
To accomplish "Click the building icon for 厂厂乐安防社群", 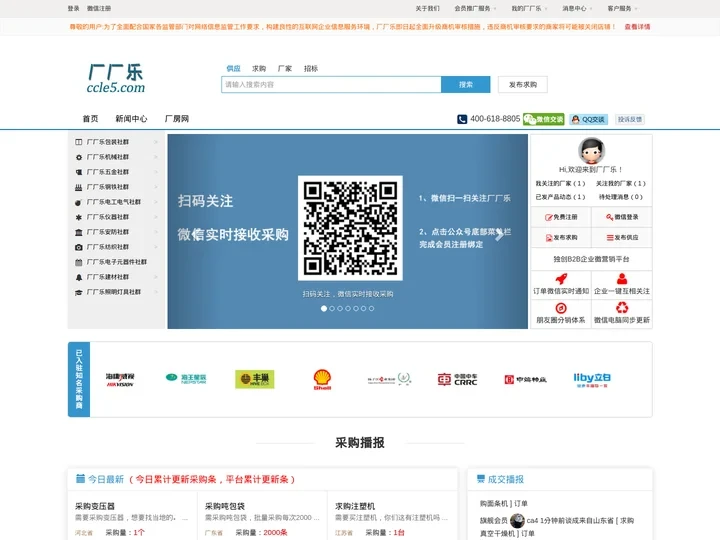I will click(x=79, y=232).
